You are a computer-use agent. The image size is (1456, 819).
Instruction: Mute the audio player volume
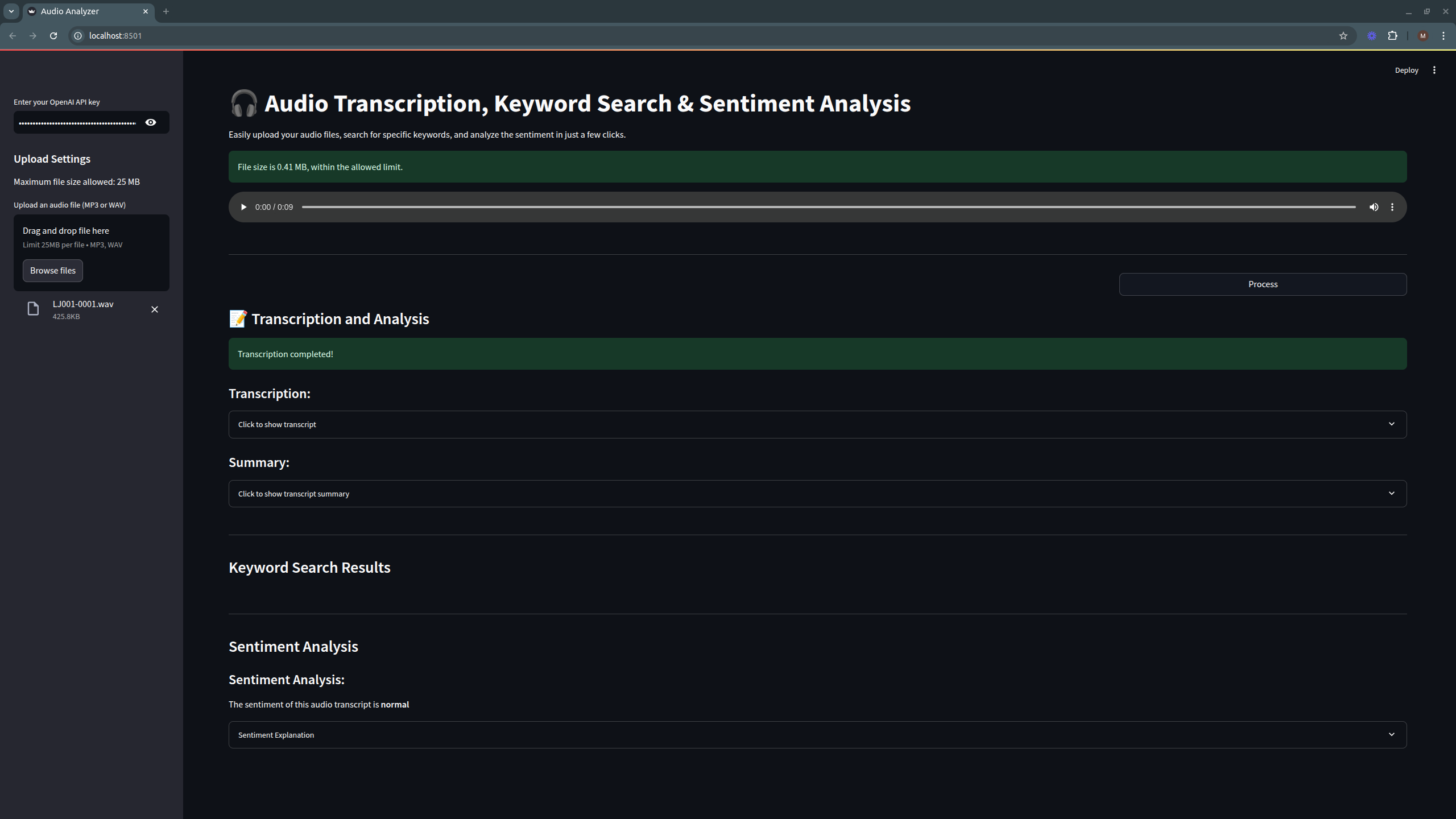(1374, 207)
